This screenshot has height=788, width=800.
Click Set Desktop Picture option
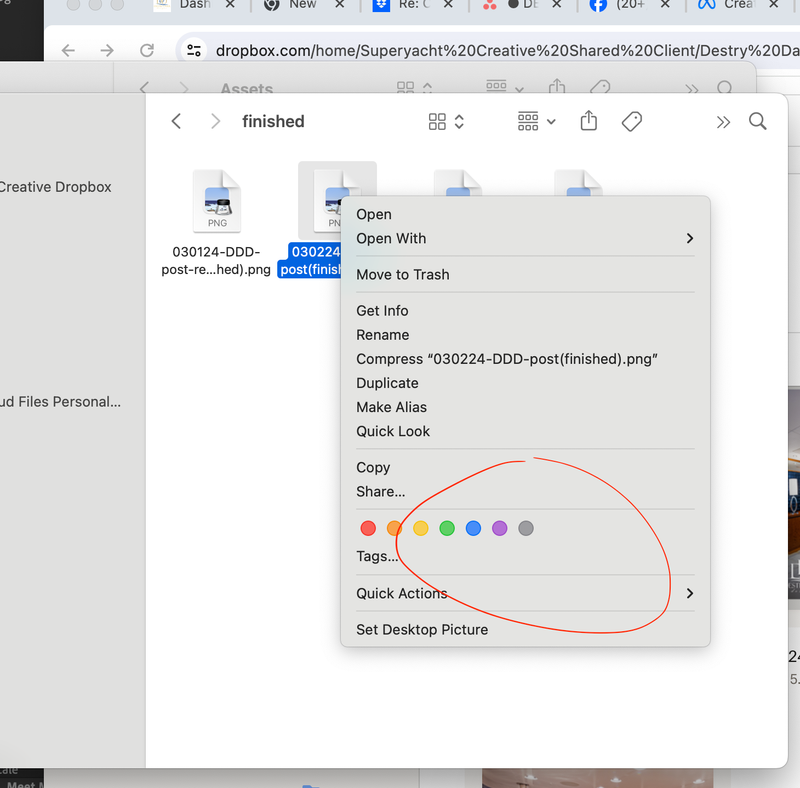coord(422,629)
